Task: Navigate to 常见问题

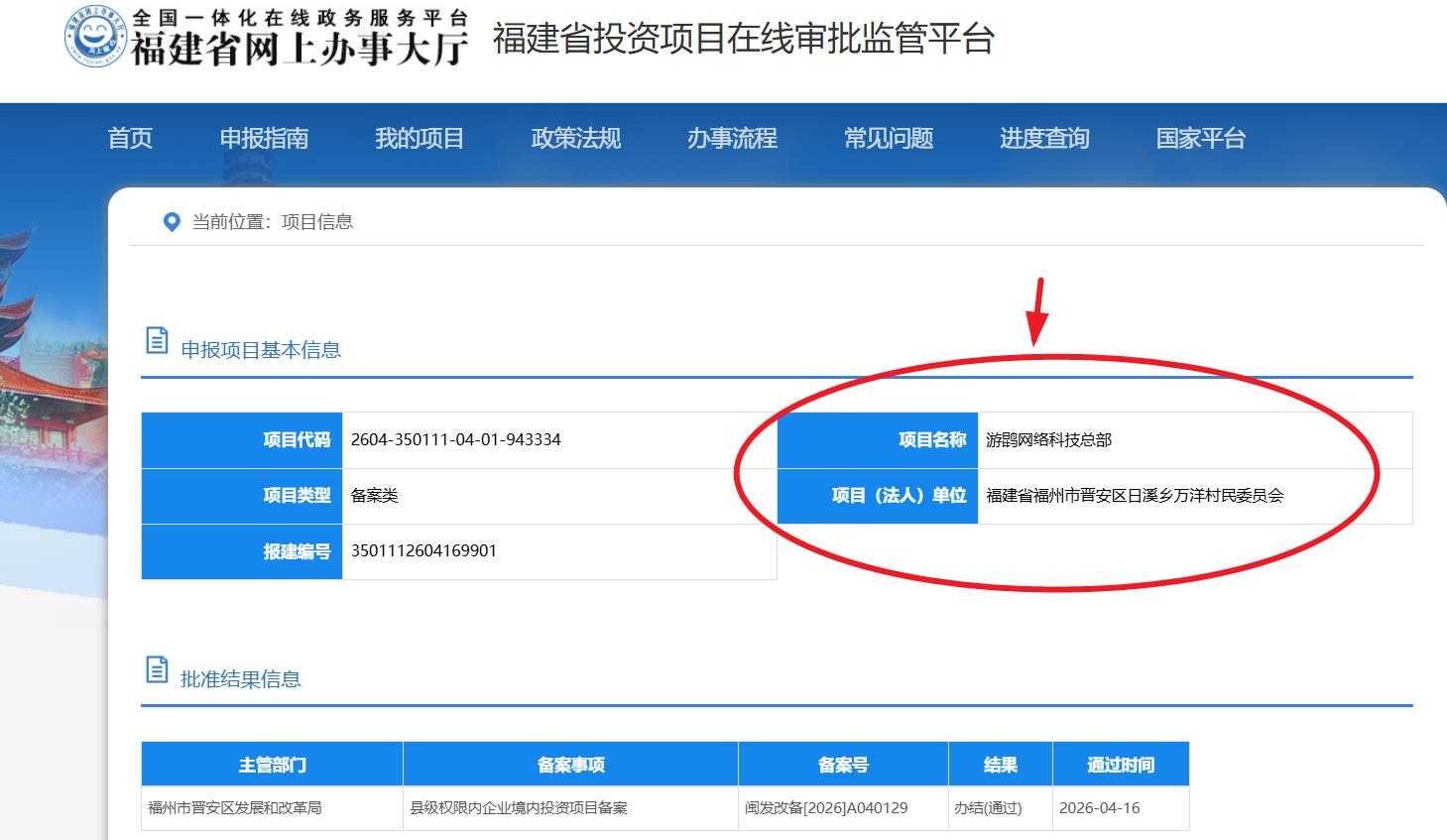Action: (x=888, y=139)
